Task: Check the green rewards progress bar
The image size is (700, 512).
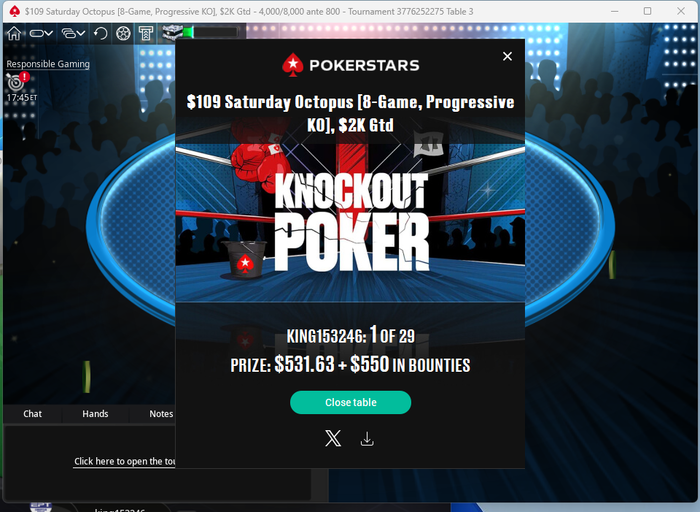Action: [211, 33]
